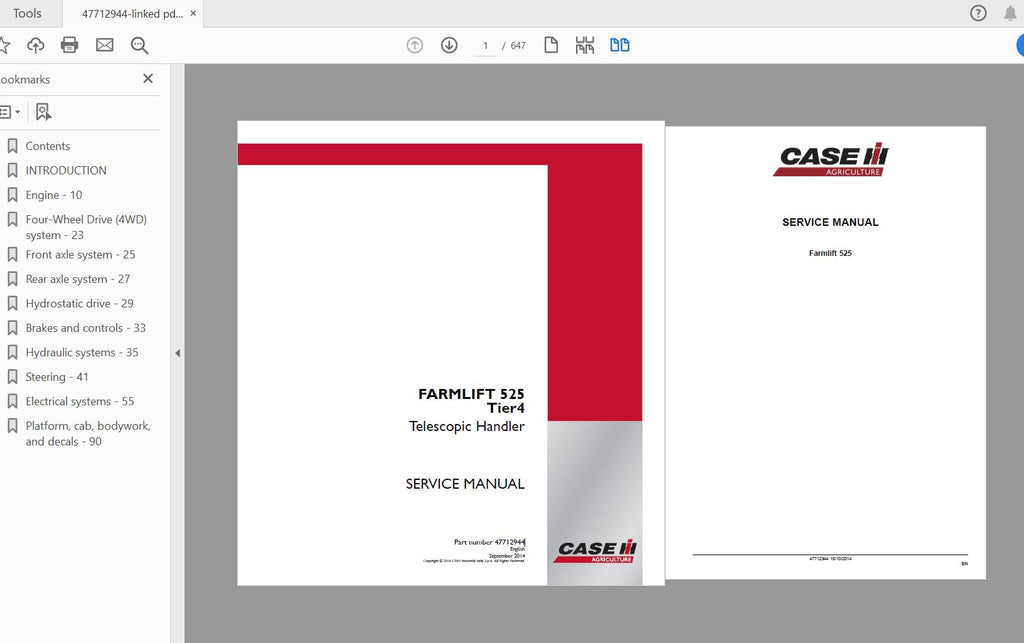Click Telescopic Handler text on cover
This screenshot has width=1024, height=643.
tap(467, 426)
